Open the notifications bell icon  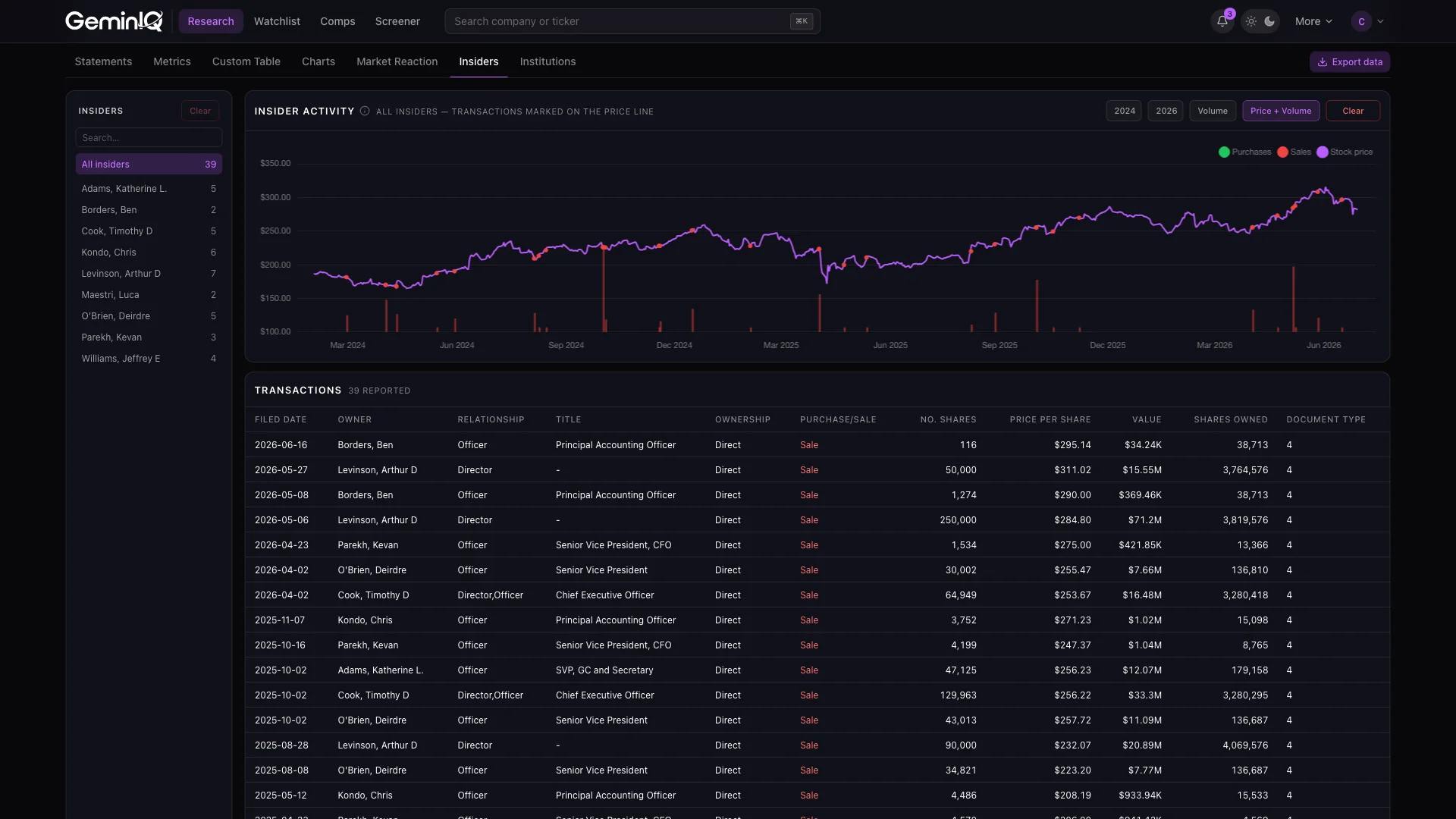click(1222, 21)
